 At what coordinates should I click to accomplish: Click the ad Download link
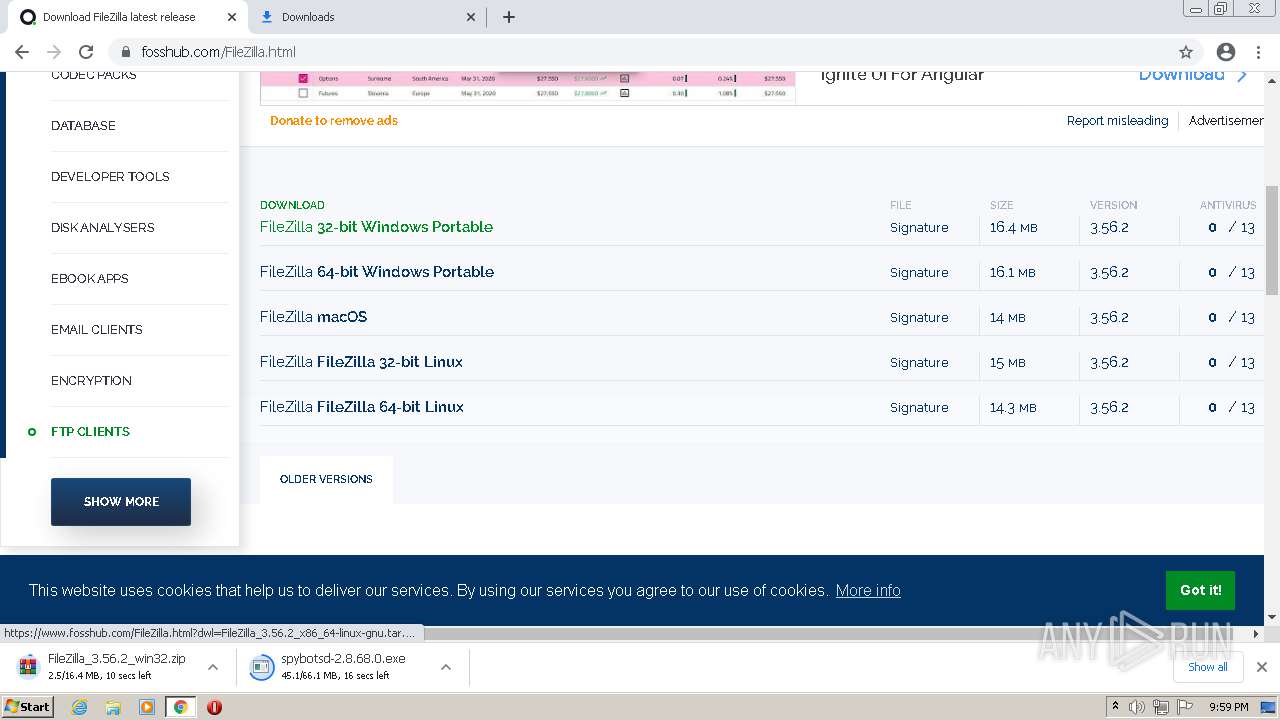[x=1194, y=75]
